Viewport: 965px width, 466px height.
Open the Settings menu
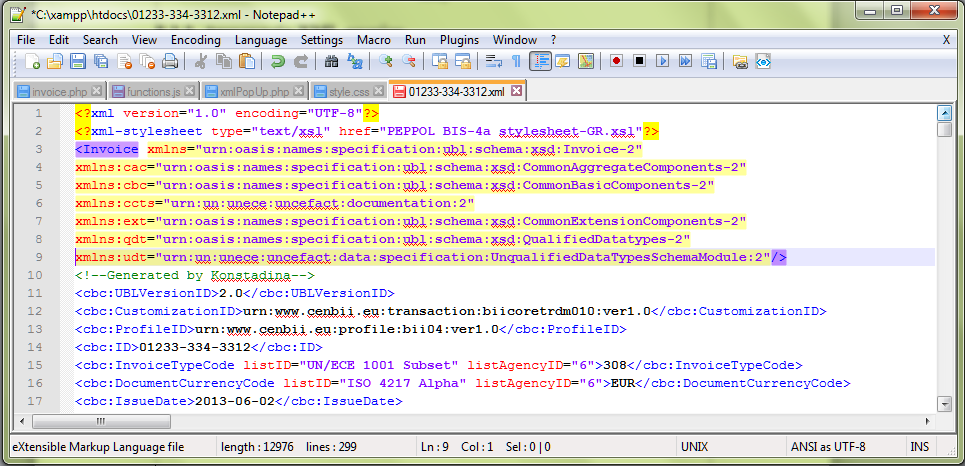point(322,40)
